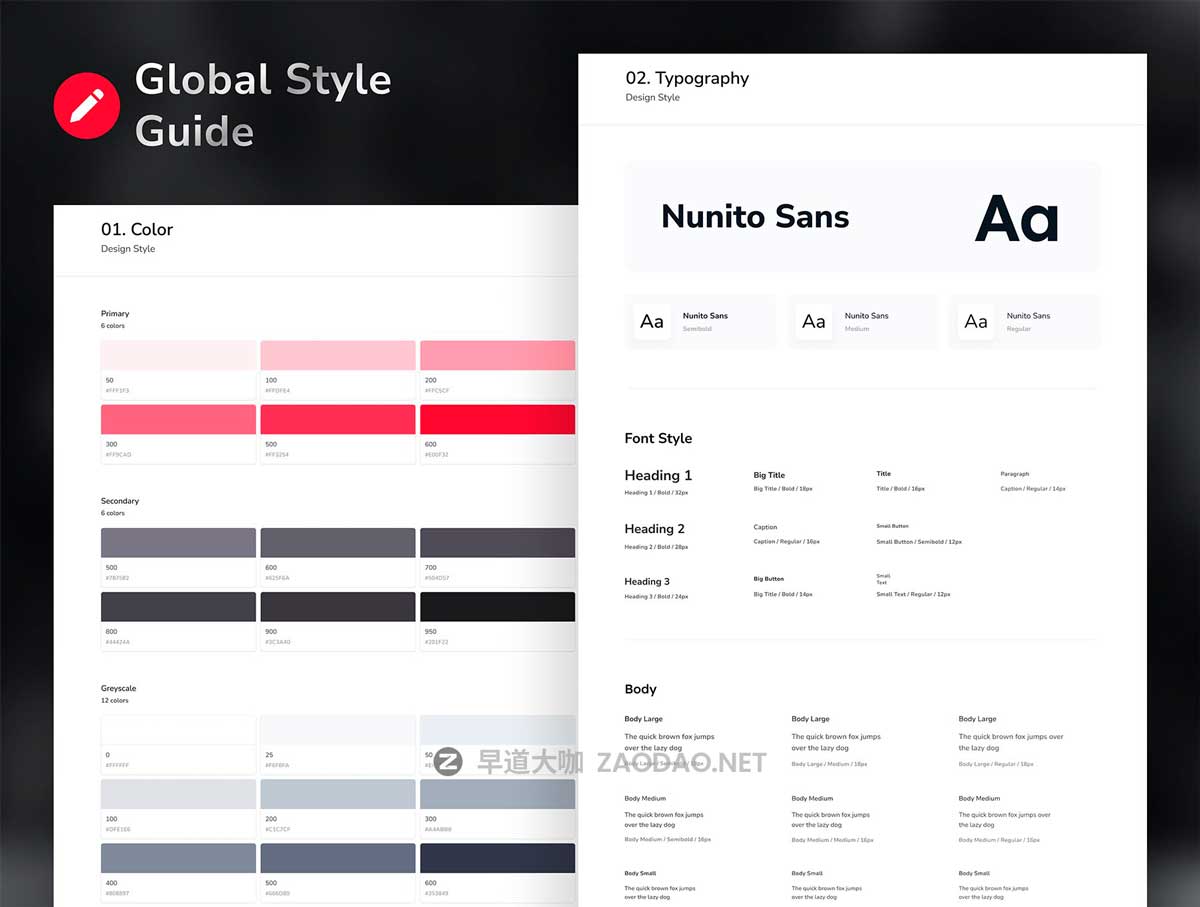Image resolution: width=1200 pixels, height=907 pixels.
Task: Select the Primary 500 red swatch
Action: click(337, 419)
